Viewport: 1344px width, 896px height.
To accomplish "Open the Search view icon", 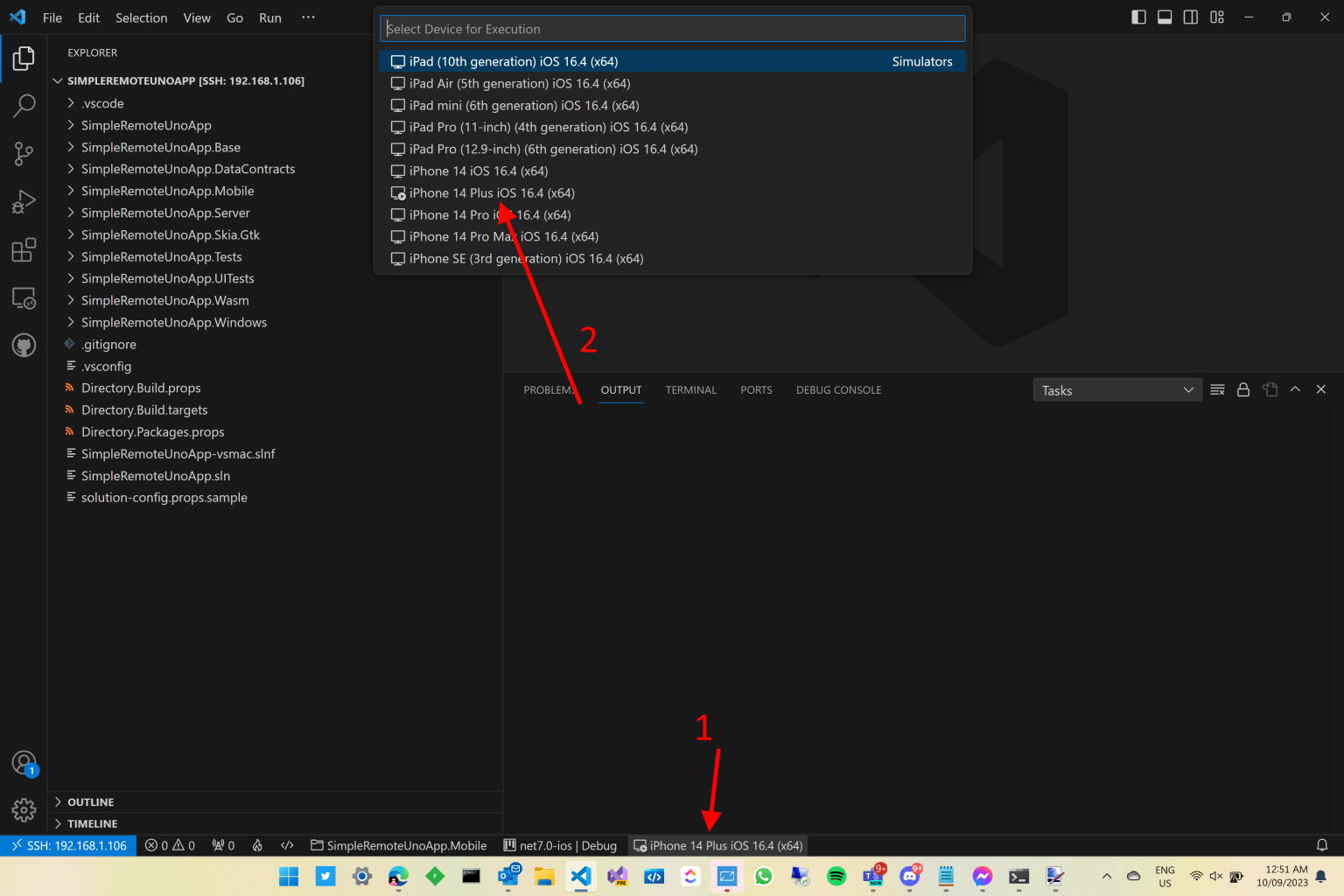I will pos(23,105).
